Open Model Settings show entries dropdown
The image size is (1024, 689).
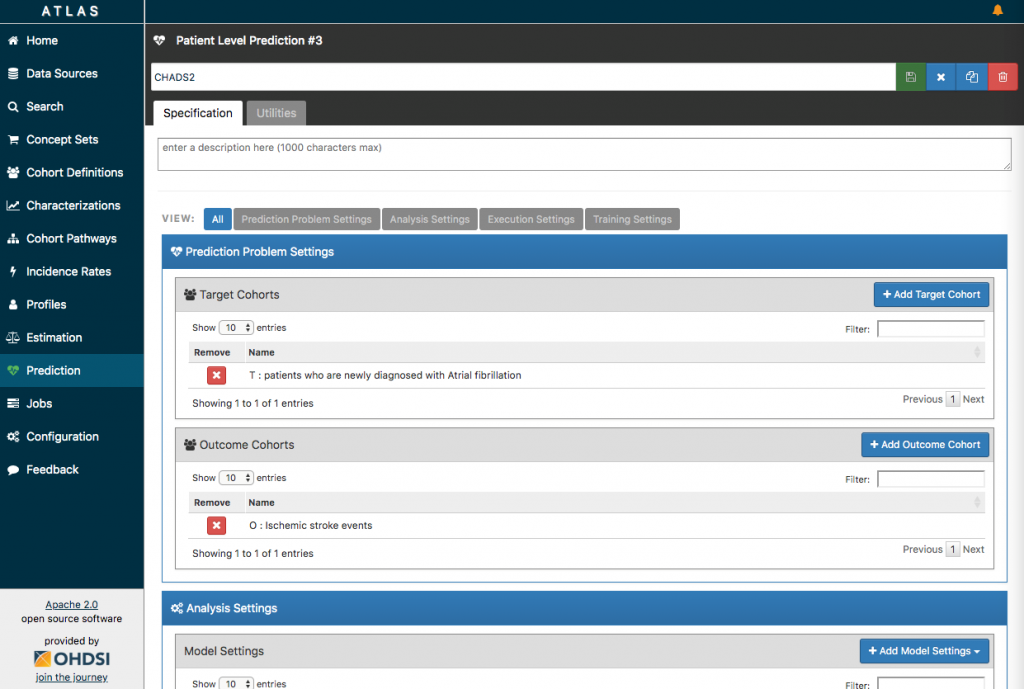[236, 683]
